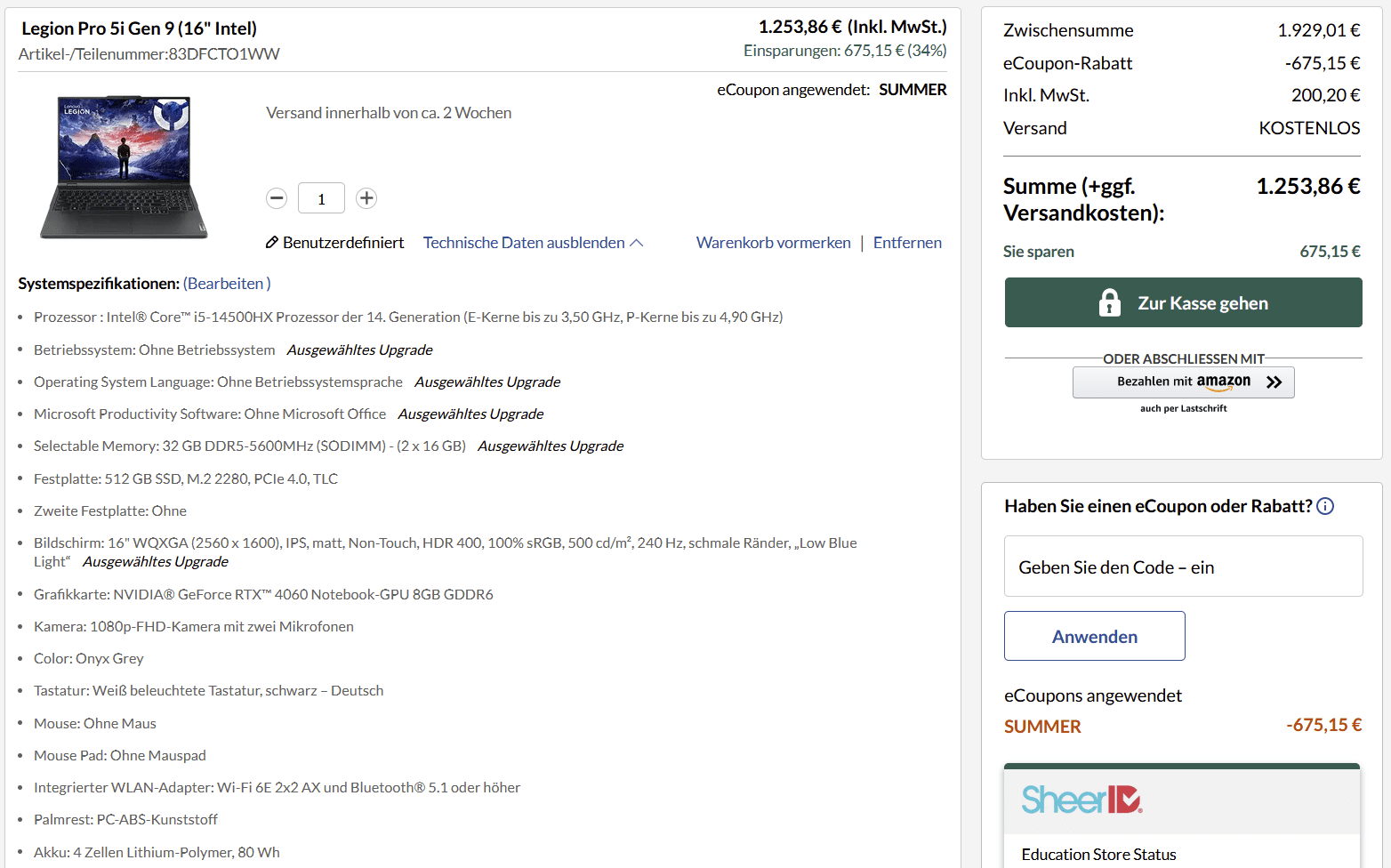Screen dimensions: 1391x868
Task: Click the Benutzerdefiniert label
Action: coord(343,243)
